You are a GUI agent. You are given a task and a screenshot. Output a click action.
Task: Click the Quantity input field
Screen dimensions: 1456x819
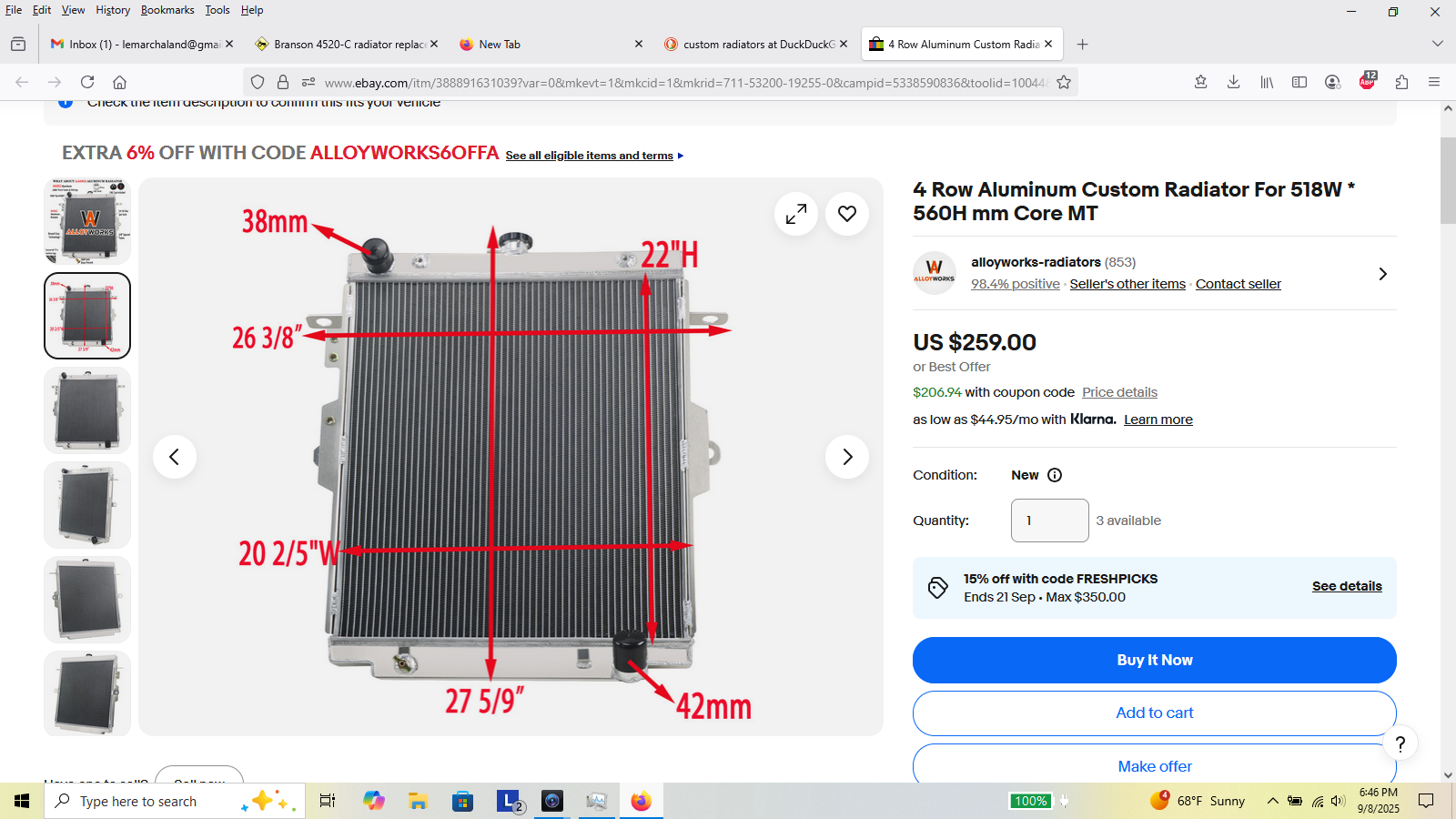tap(1049, 521)
